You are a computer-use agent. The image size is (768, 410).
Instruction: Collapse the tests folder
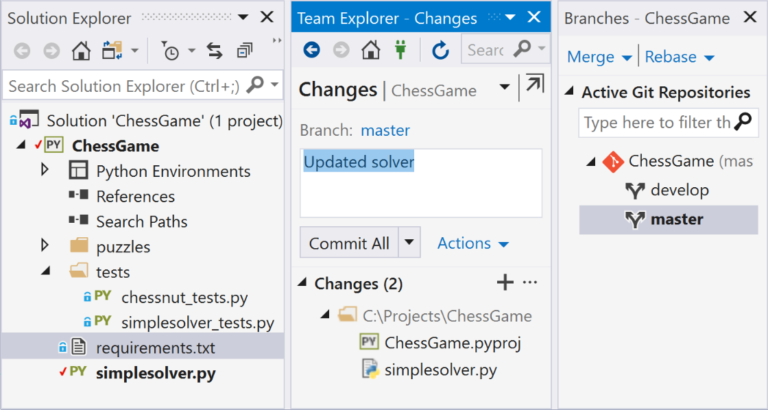pos(45,271)
